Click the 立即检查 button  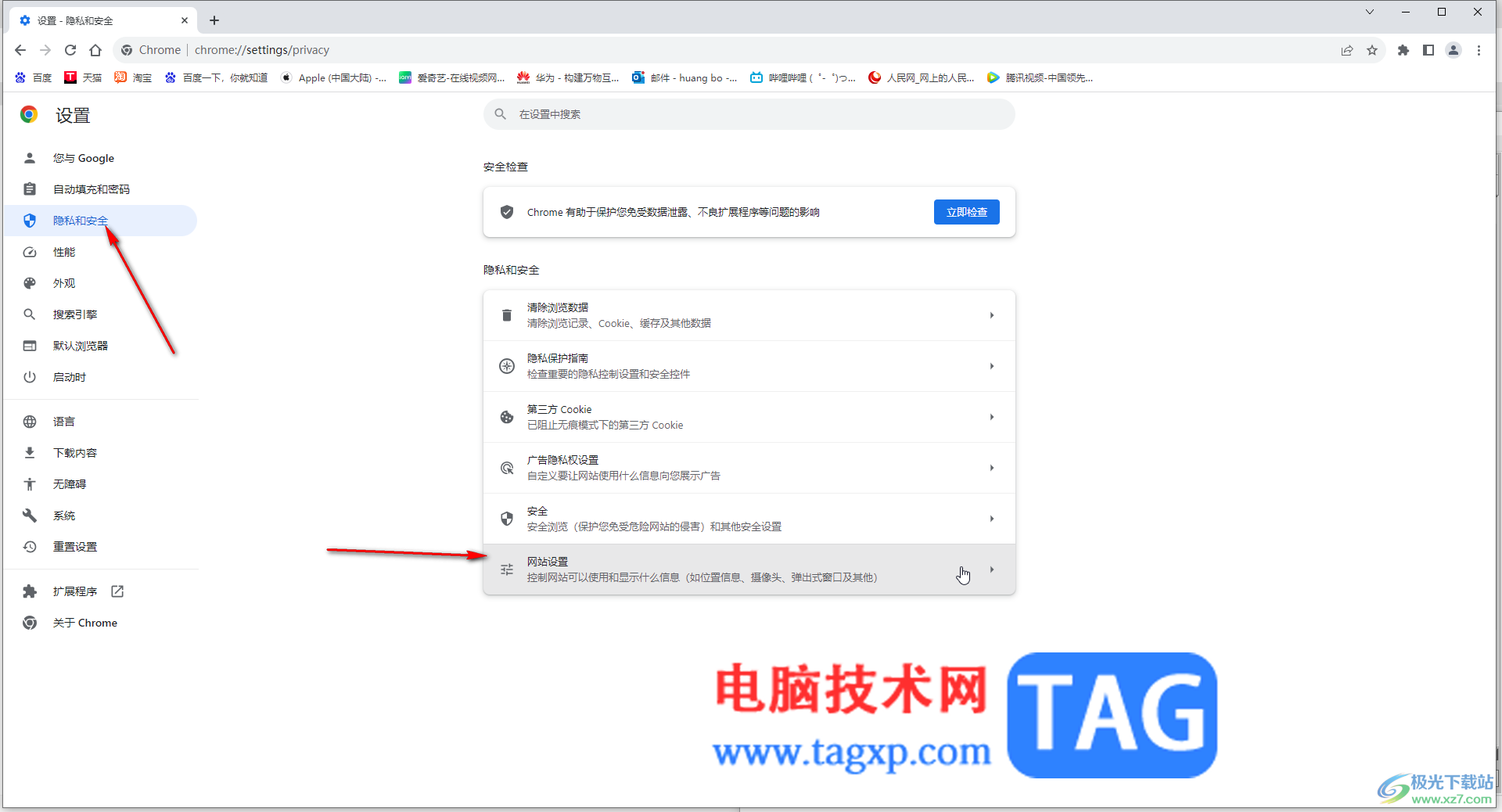click(966, 212)
